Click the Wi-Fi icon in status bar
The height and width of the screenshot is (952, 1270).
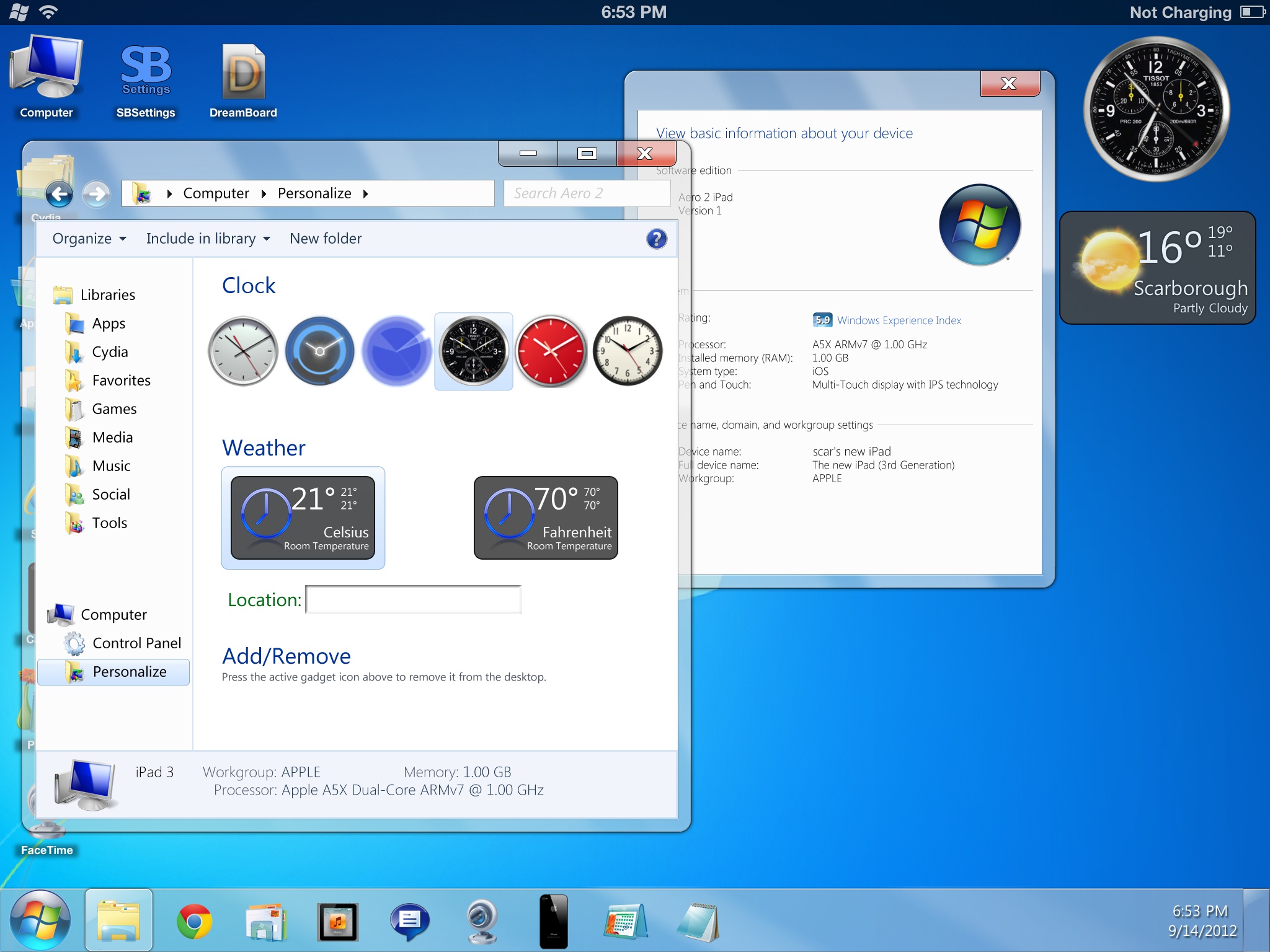[48, 11]
